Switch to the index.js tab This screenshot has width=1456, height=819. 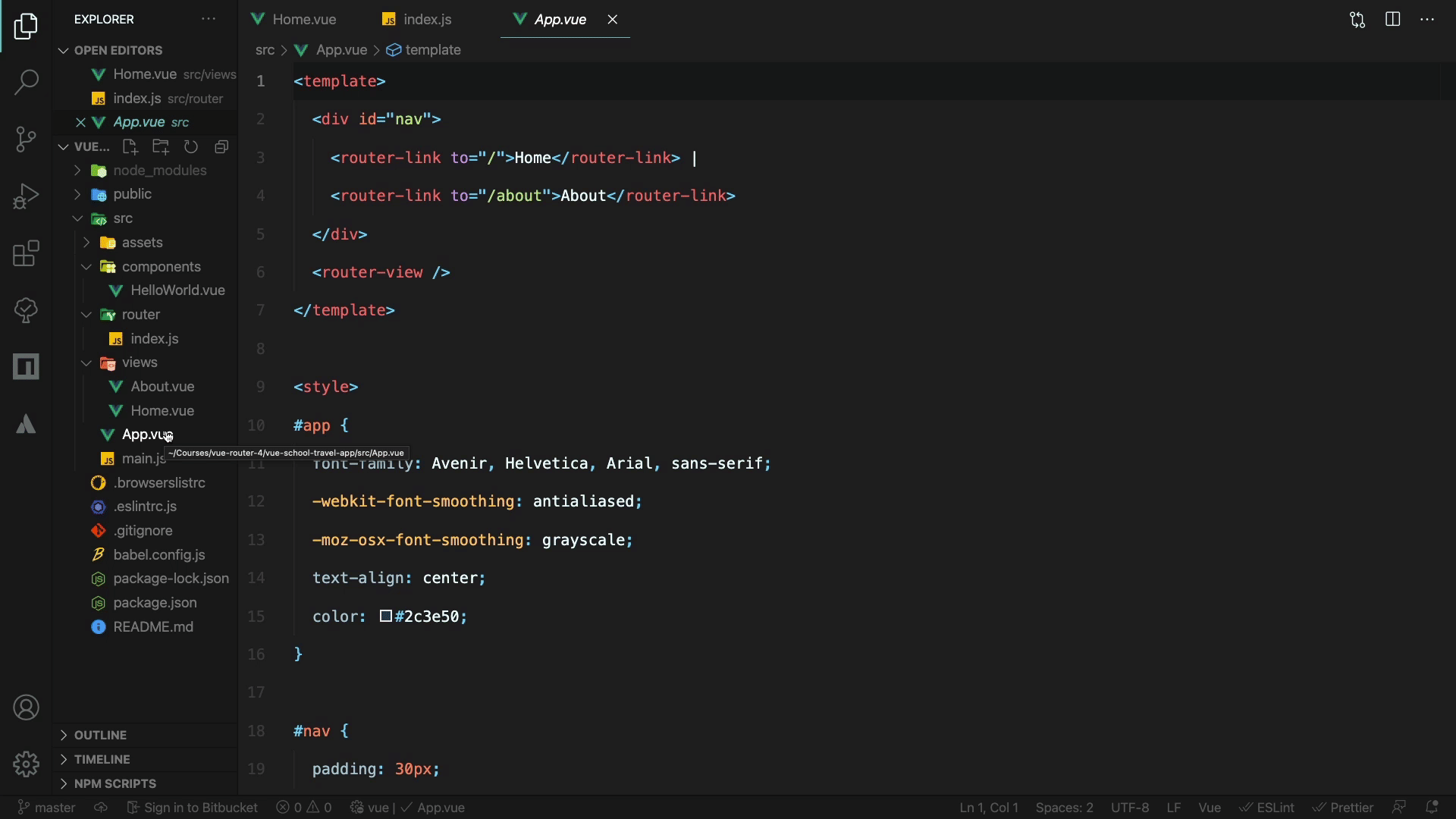pos(427,20)
